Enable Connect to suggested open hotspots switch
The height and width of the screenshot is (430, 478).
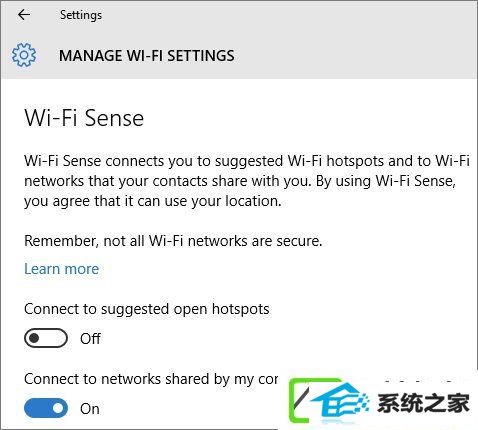(x=46, y=338)
